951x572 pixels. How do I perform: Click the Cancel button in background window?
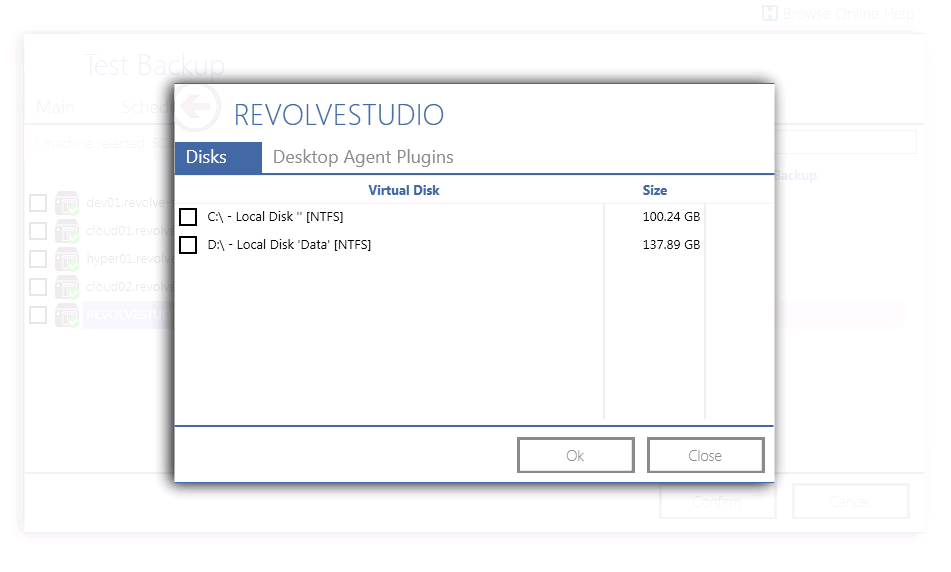[851, 502]
